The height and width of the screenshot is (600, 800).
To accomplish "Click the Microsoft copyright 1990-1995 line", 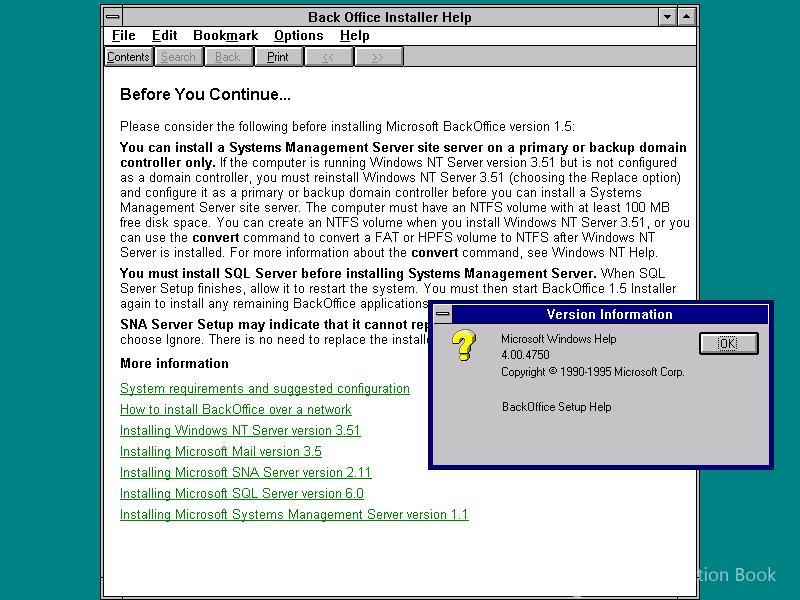I will coord(592,372).
